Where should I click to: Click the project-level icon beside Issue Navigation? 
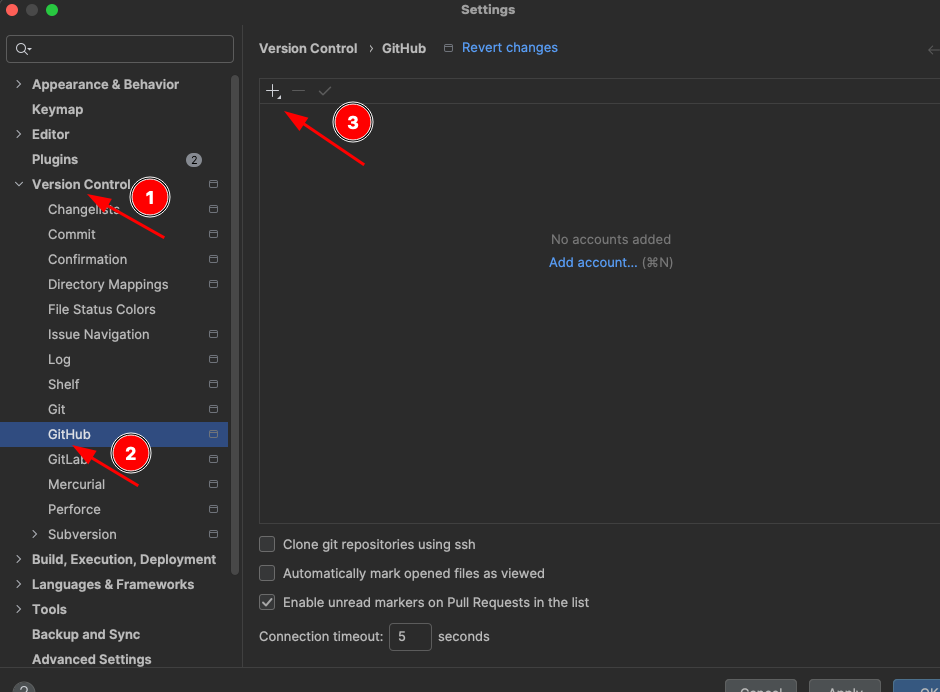pyautogui.click(x=213, y=334)
